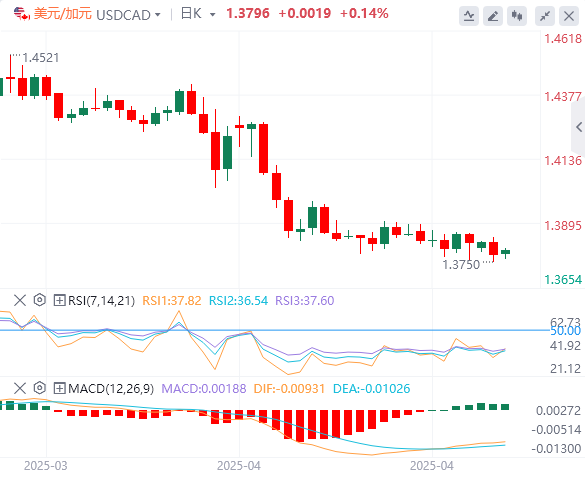This screenshot has width=585, height=477.
Task: Click the RSI(7,14,21) label
Action: [x=101, y=301]
